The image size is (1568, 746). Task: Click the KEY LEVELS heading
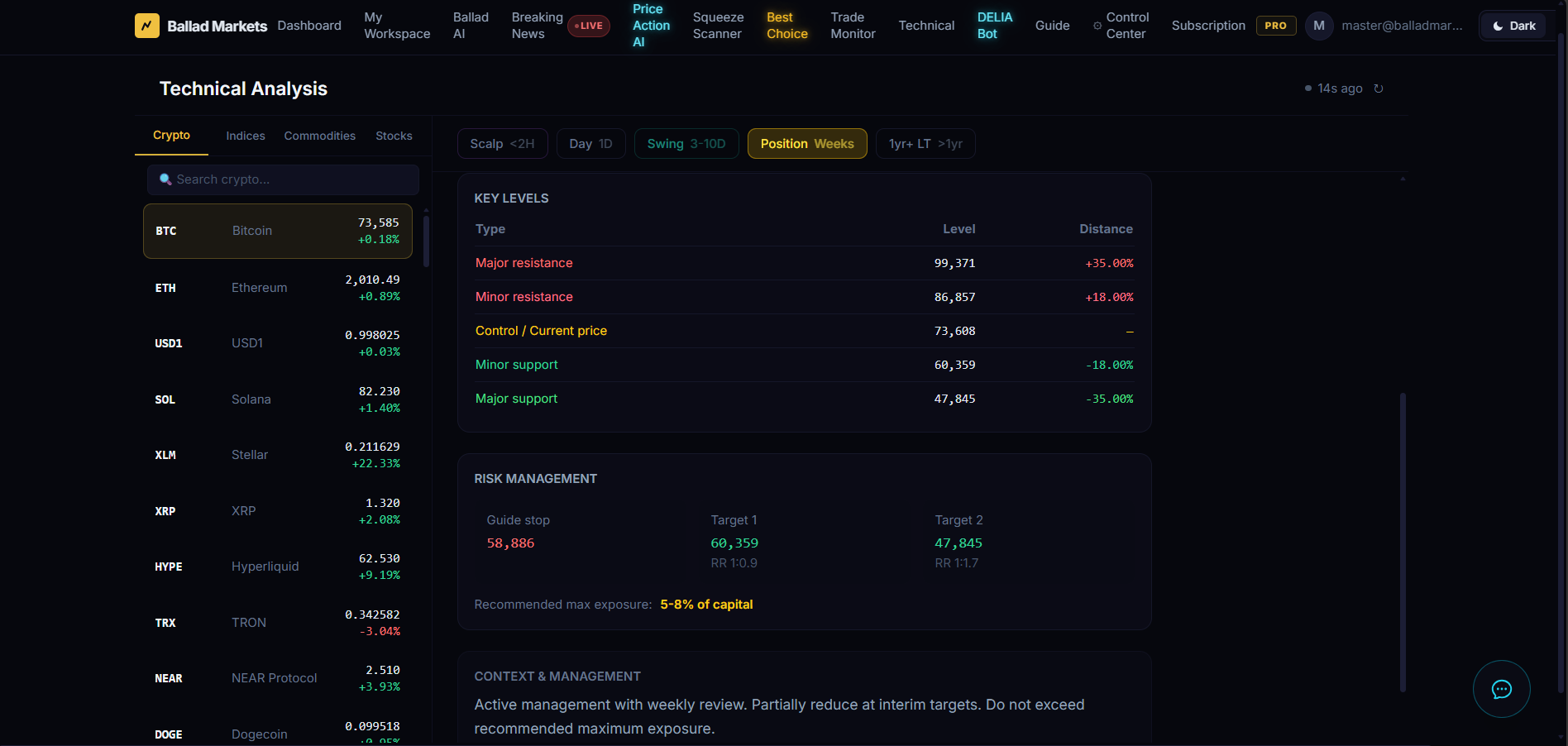click(x=511, y=198)
